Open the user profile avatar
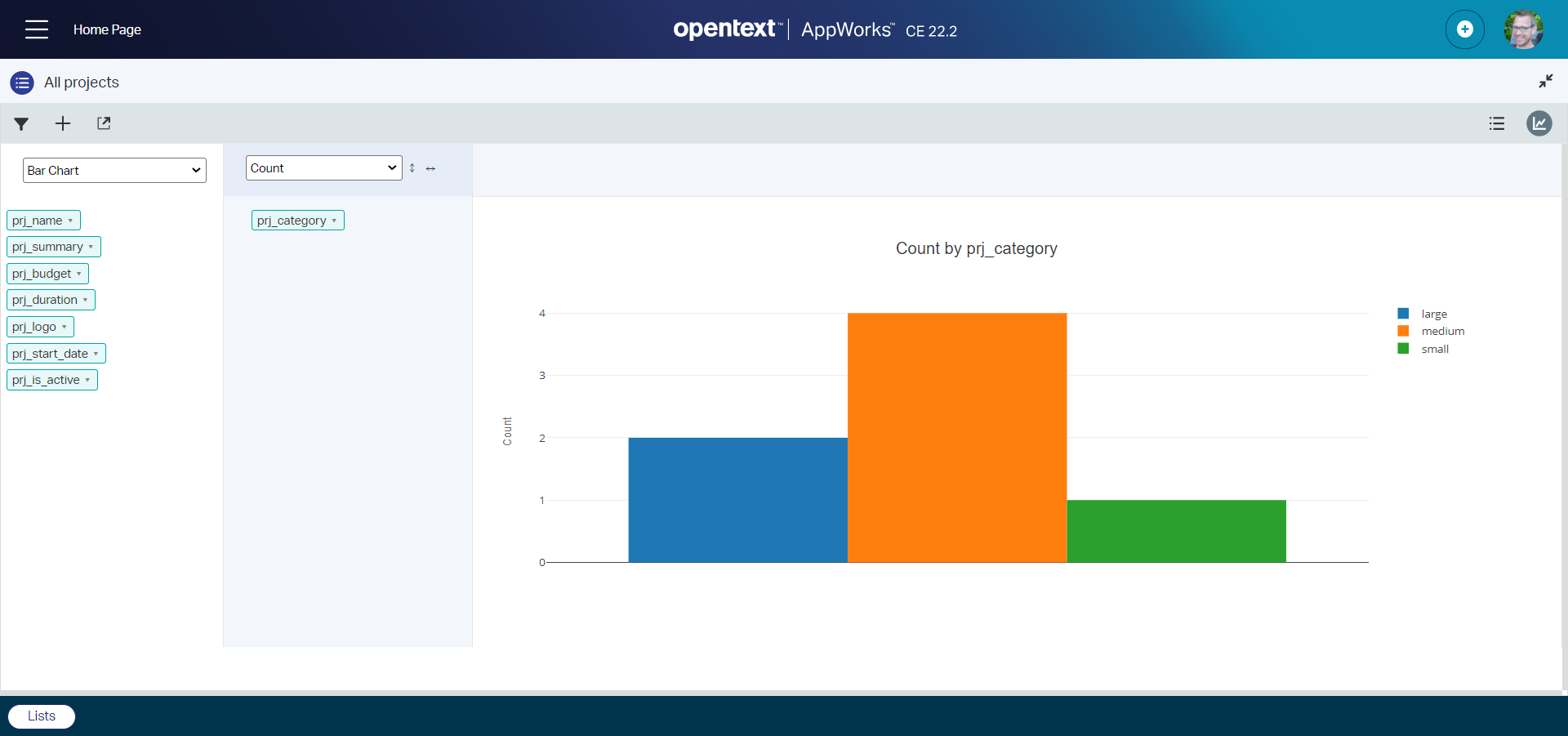The image size is (1568, 736). tap(1523, 29)
